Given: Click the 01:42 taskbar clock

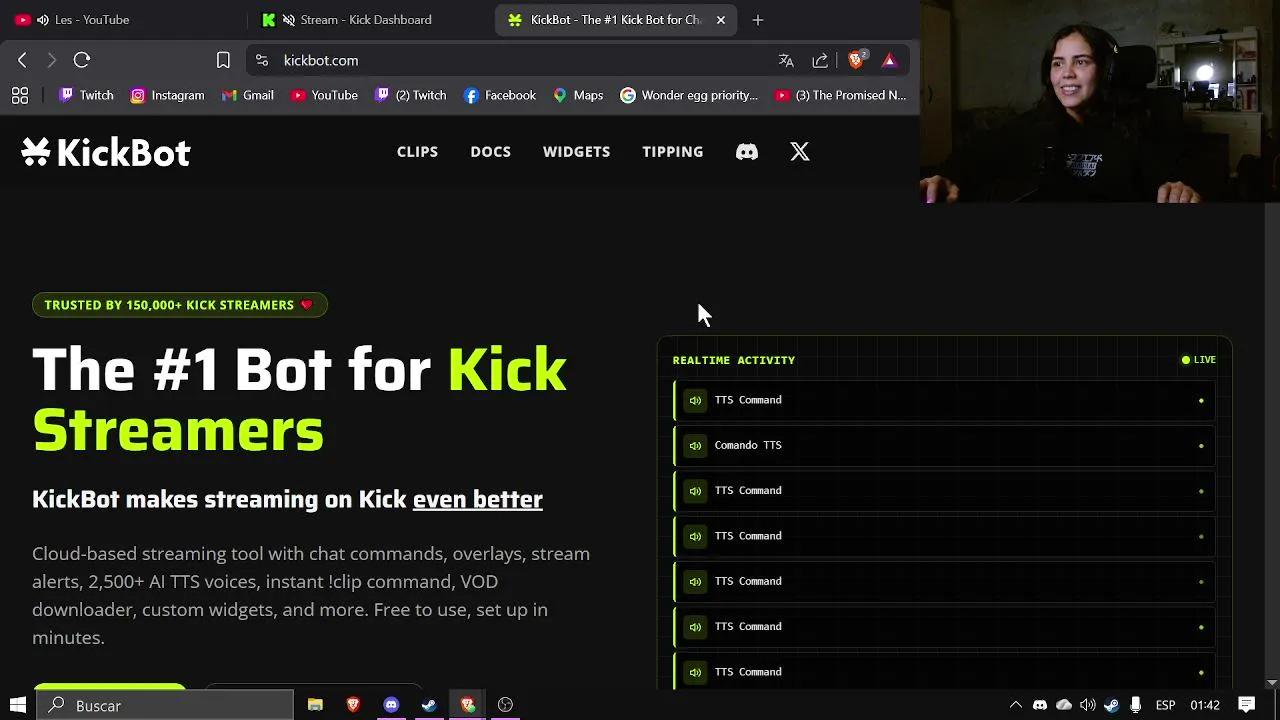Looking at the screenshot, I should [1205, 705].
